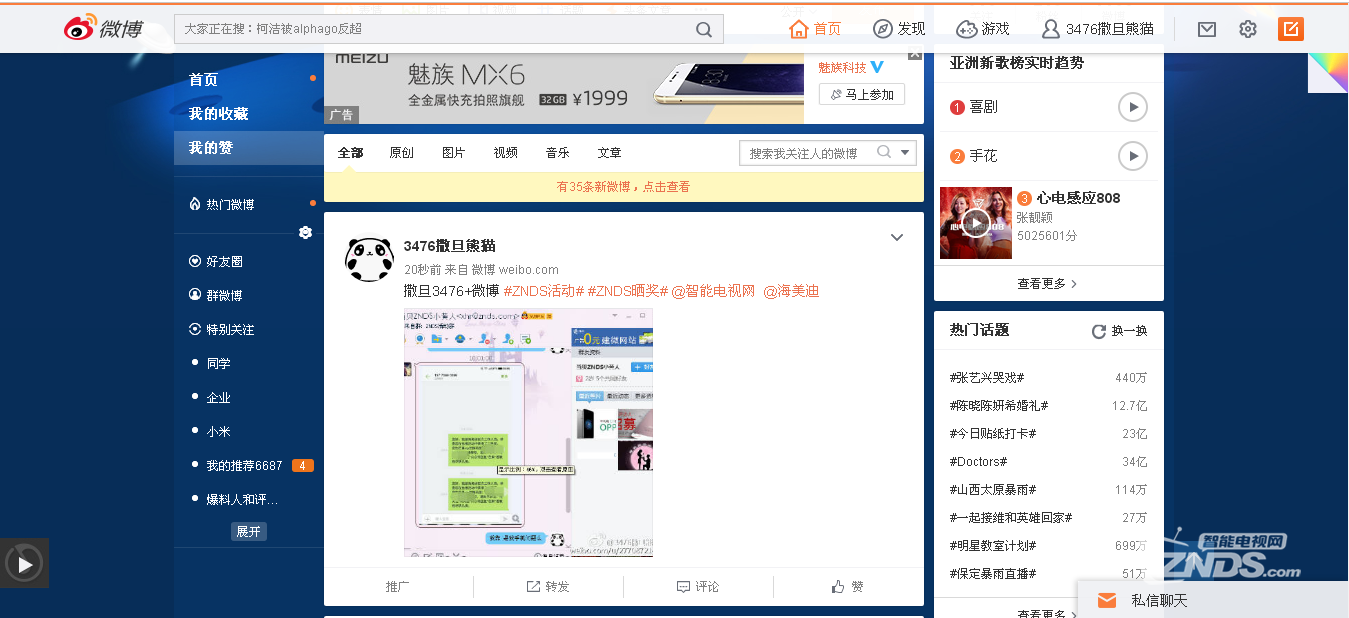Click the 马上参加 button in the ad
This screenshot has width=1349, height=618.
pos(862,95)
